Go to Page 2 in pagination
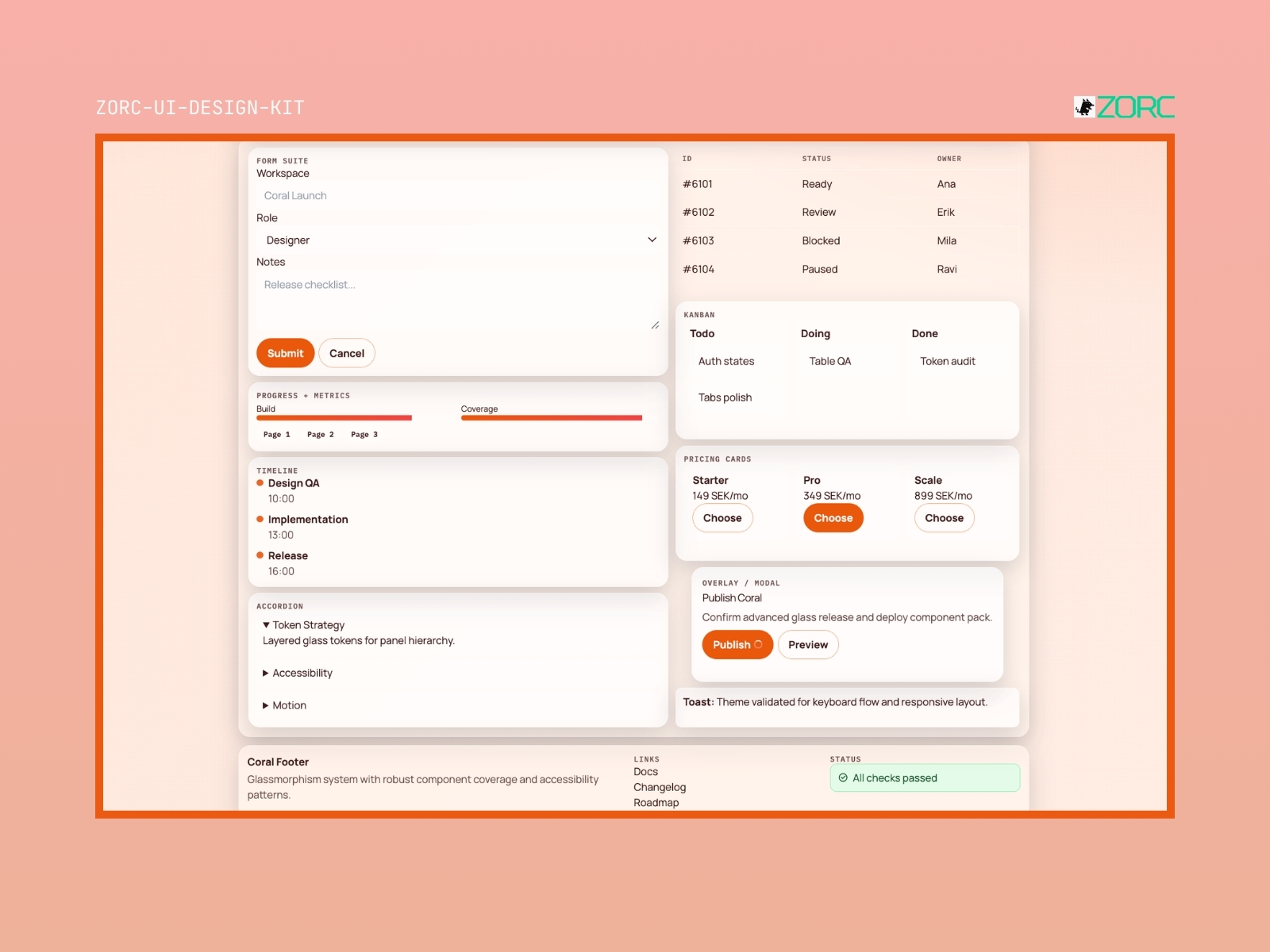1270x952 pixels. coord(321,435)
